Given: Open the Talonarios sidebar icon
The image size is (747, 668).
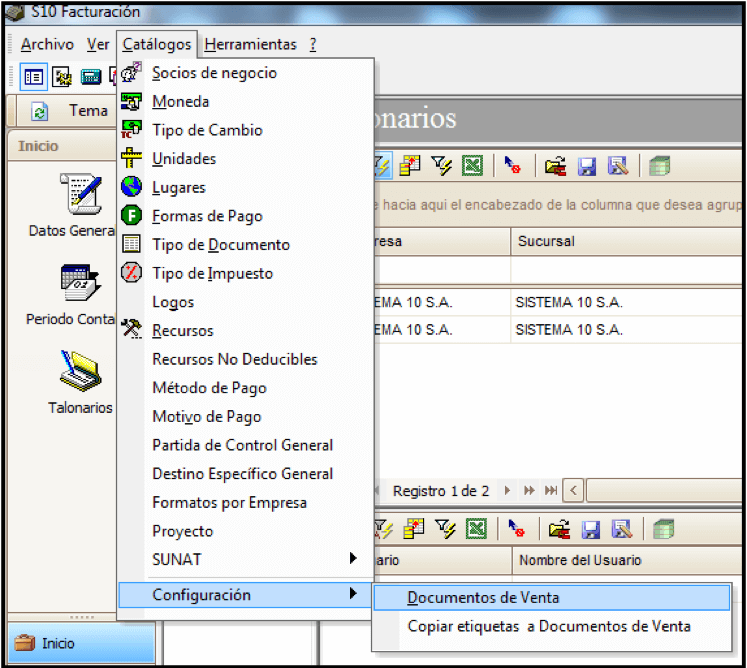Looking at the screenshot, I should [x=80, y=371].
